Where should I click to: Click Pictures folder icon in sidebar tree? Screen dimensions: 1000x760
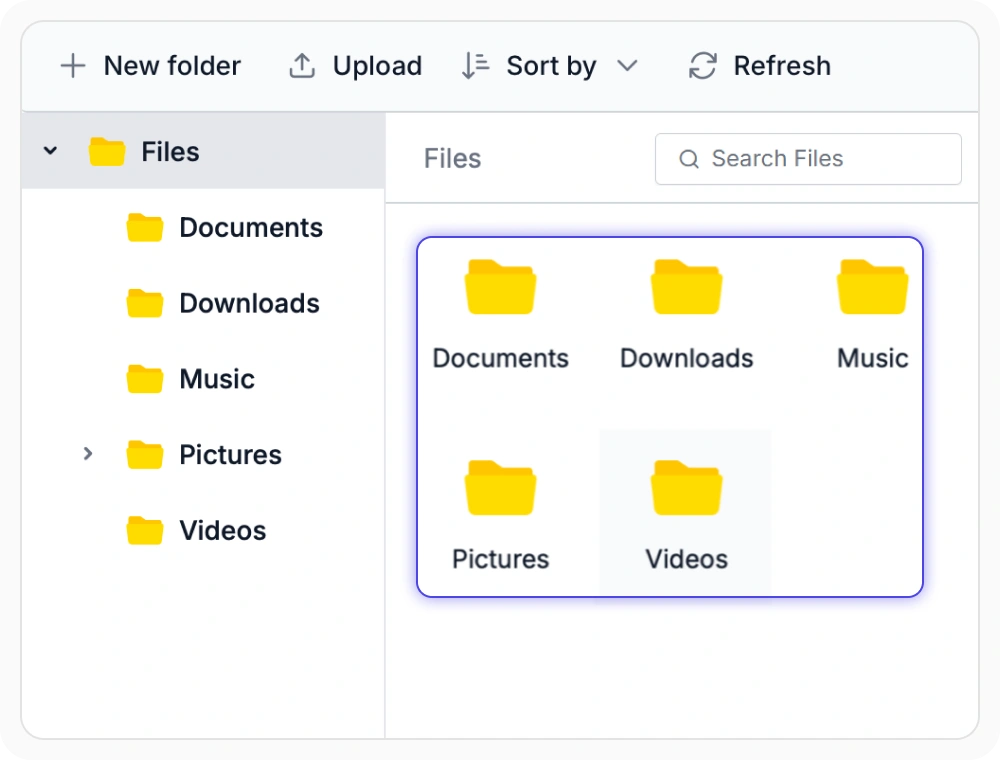[x=145, y=455]
